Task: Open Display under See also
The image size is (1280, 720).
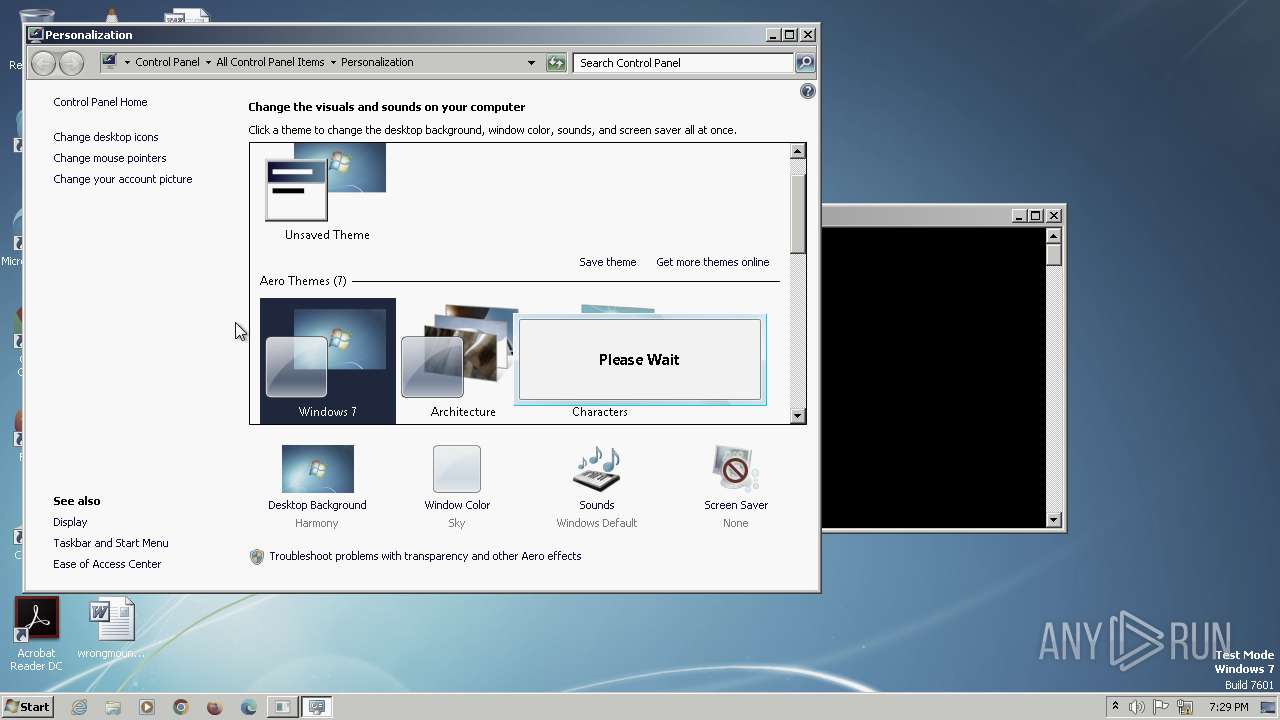Action: pos(70,522)
